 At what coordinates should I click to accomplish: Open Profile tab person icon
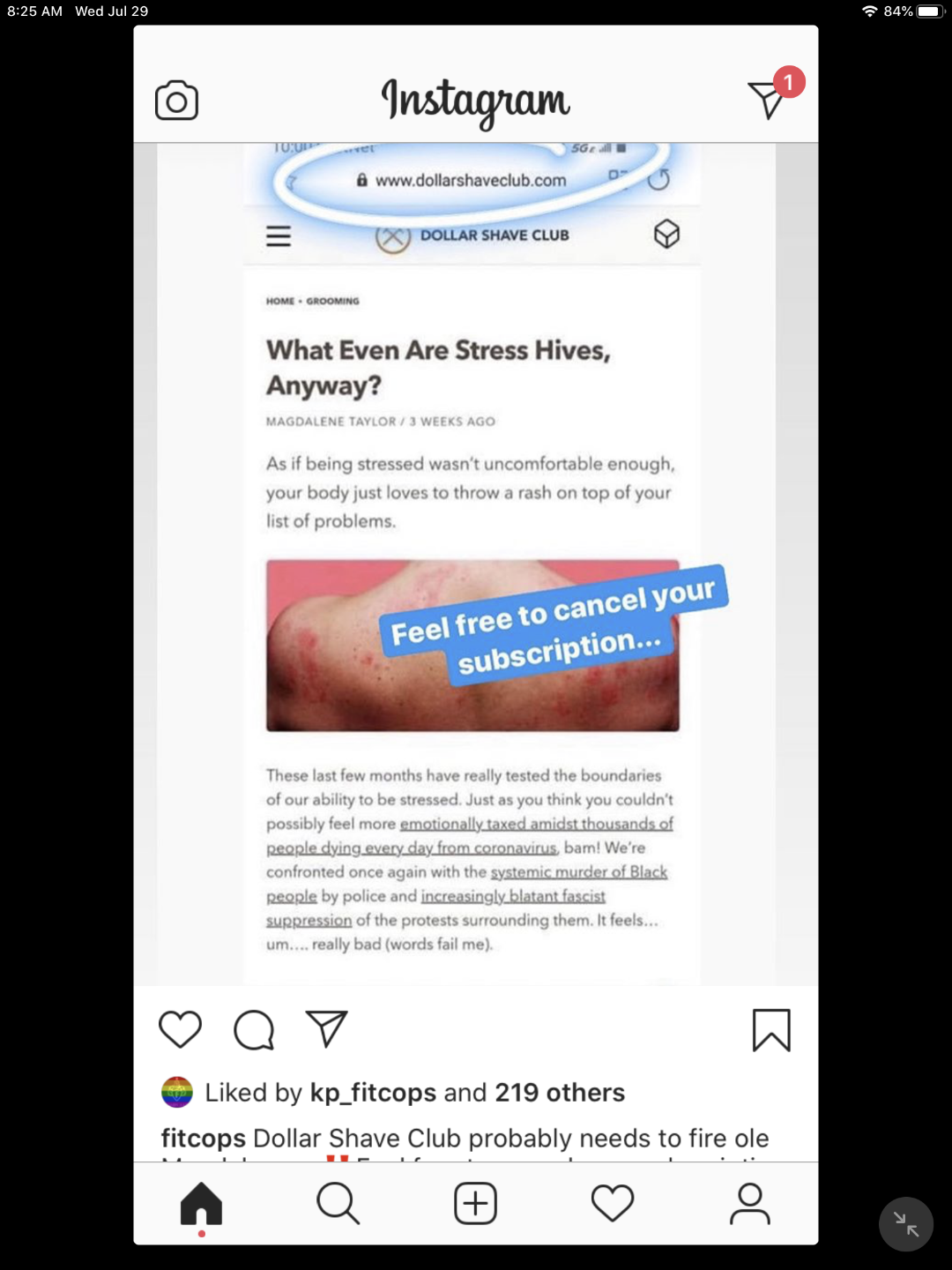pyautogui.click(x=750, y=1204)
